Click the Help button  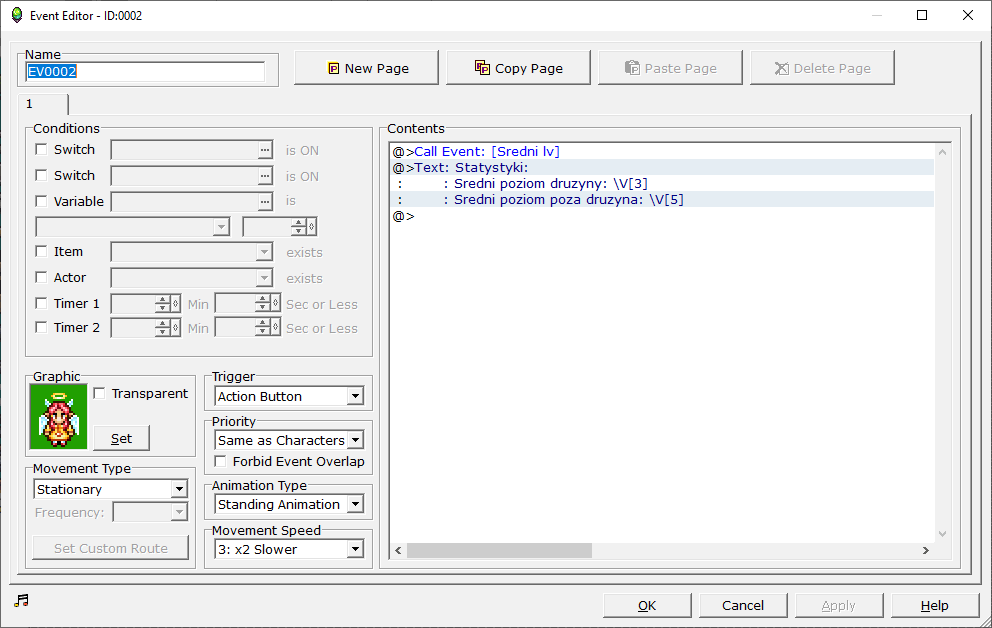[x=934, y=605]
